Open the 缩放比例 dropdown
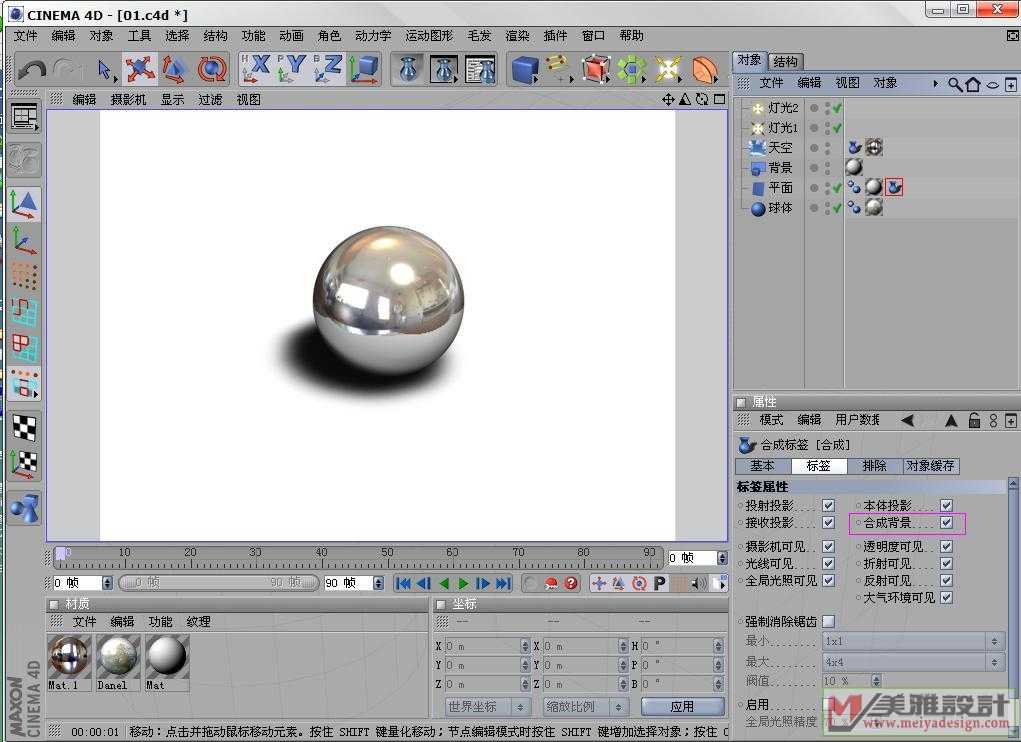 pyautogui.click(x=585, y=707)
